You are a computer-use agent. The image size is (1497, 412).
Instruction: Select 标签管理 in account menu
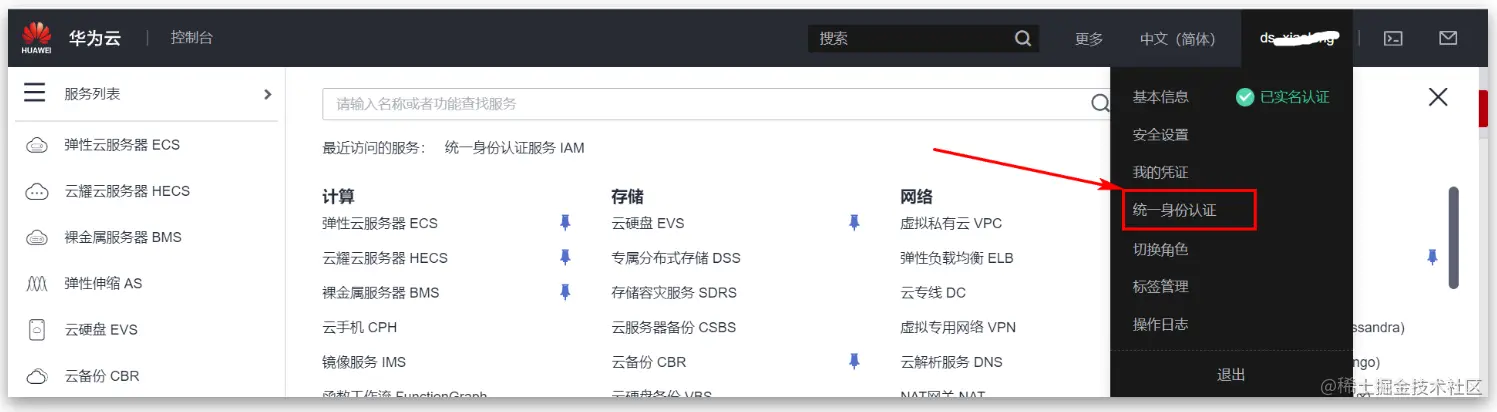[x=1160, y=287]
